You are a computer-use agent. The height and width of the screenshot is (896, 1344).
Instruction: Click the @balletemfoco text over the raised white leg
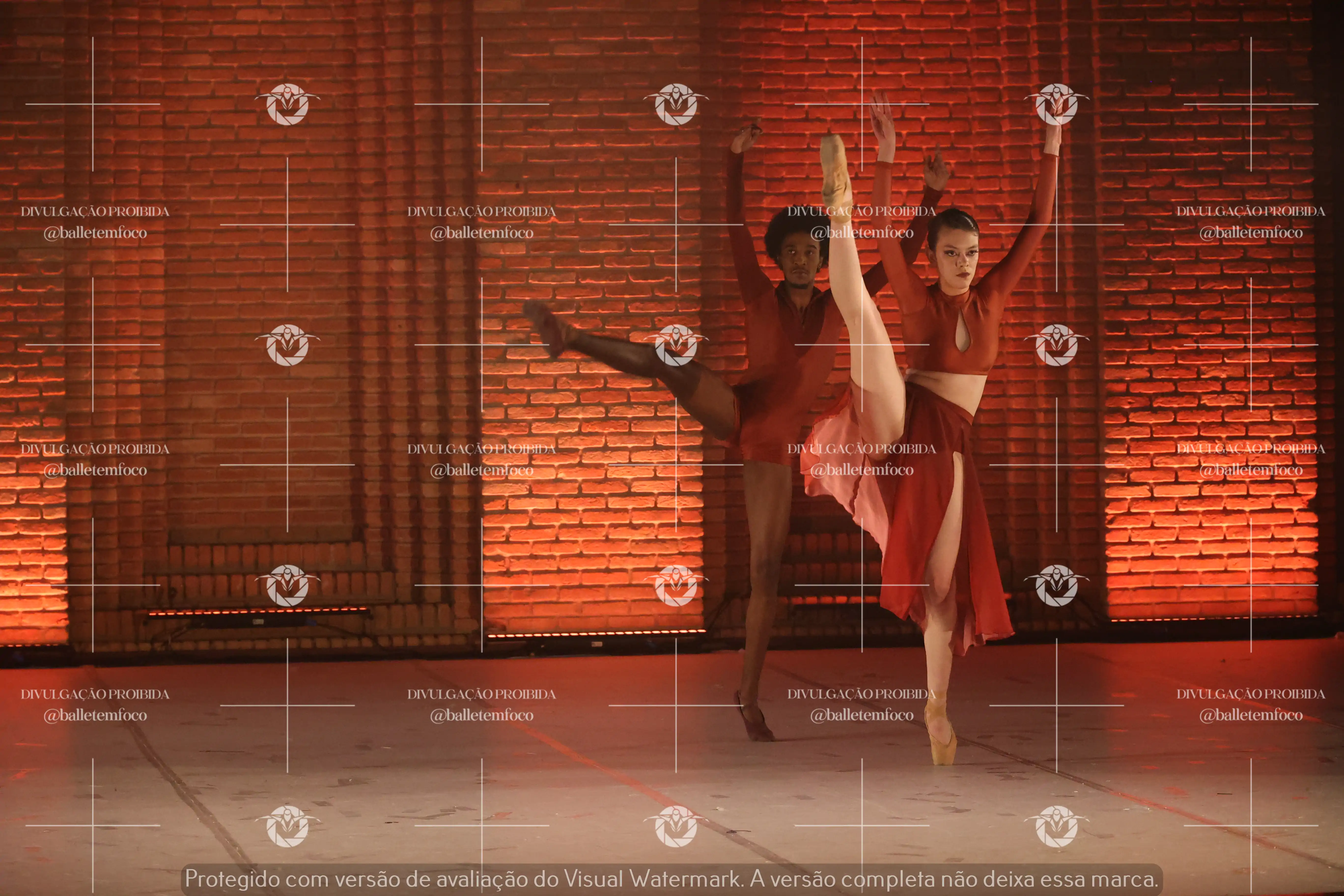point(862,233)
